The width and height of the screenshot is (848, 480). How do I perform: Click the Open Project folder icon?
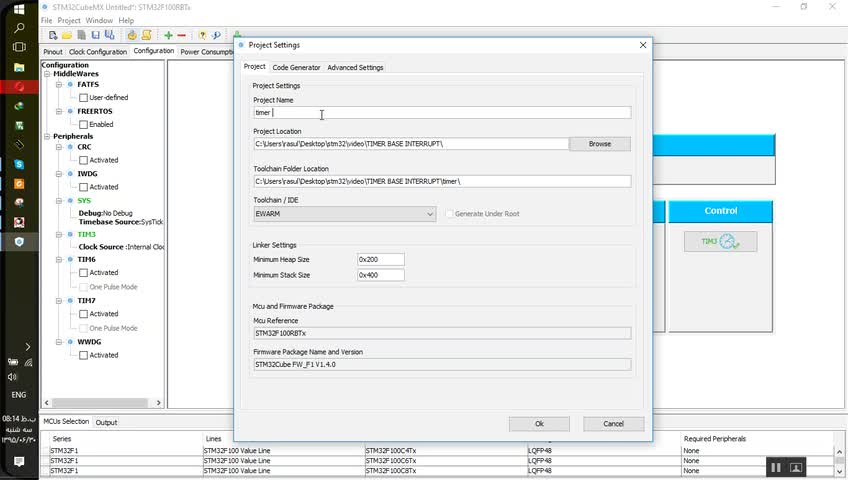pos(67,35)
